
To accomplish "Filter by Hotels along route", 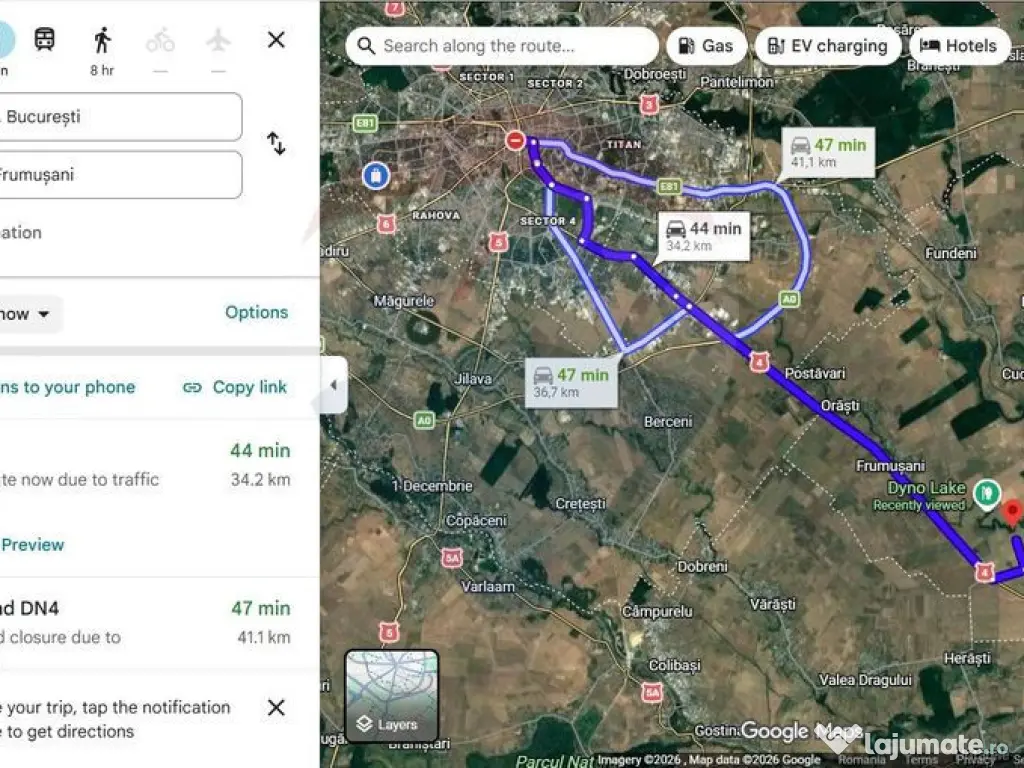I will coord(959,46).
